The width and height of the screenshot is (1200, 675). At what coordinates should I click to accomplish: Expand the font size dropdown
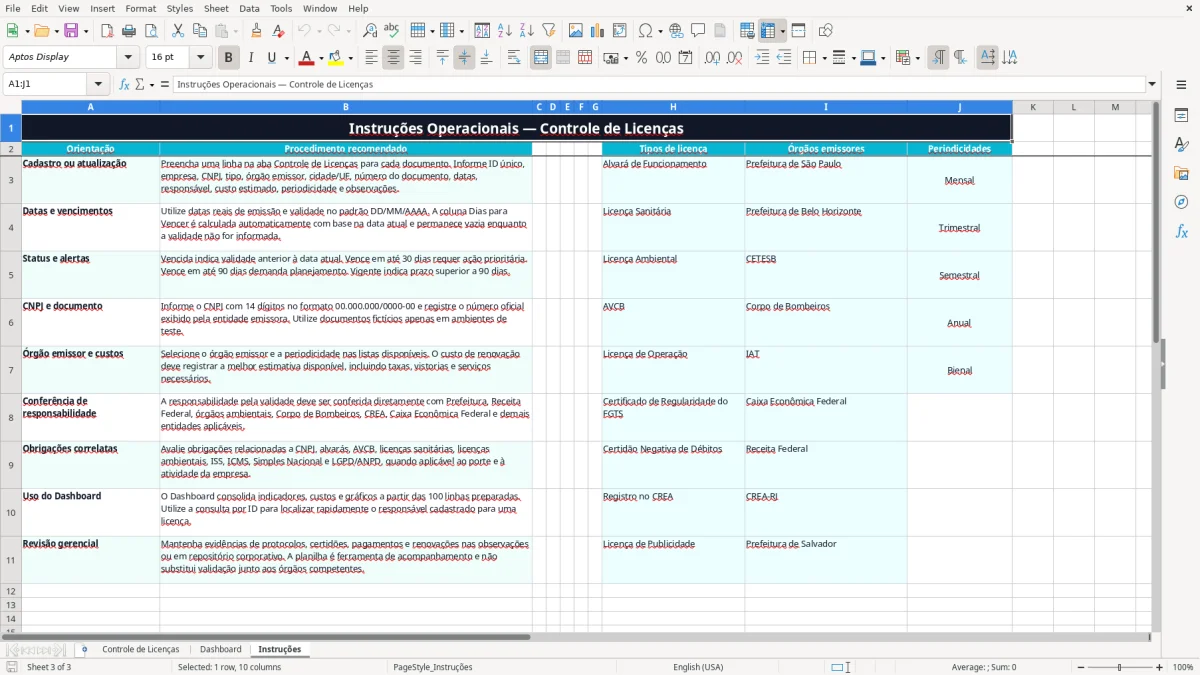200,57
